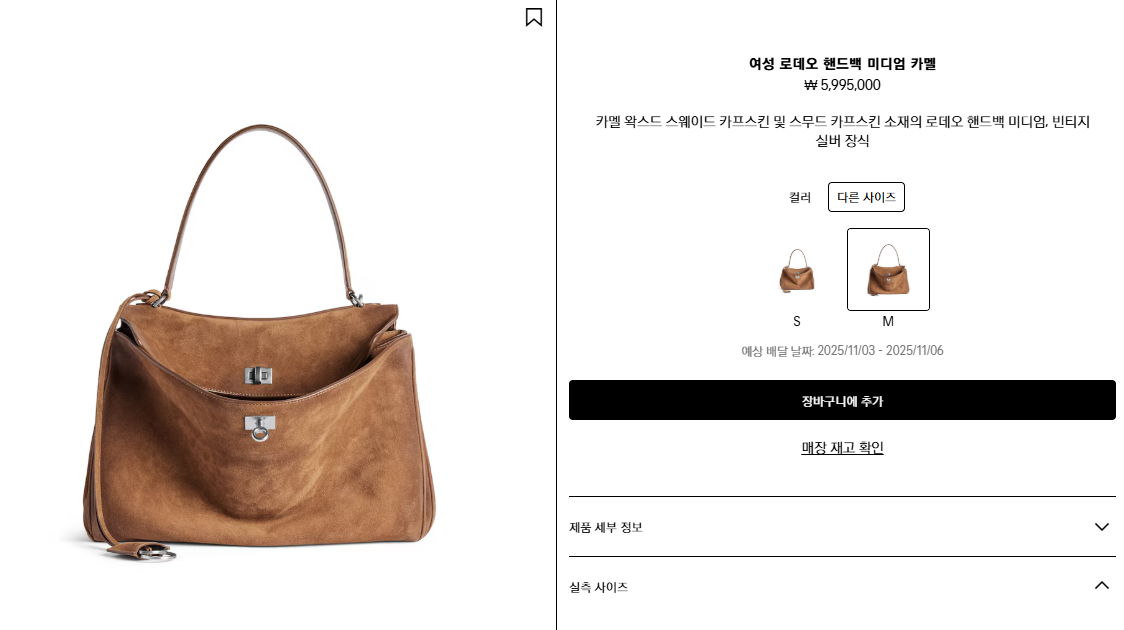
Task: Collapse 실측 사이즈 using its up chevron
Action: tap(1101, 586)
